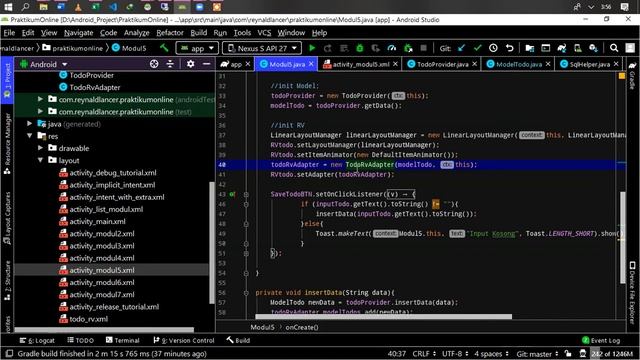
Task: Expand the praktikumonline (test) package node
Action: pos(40,111)
